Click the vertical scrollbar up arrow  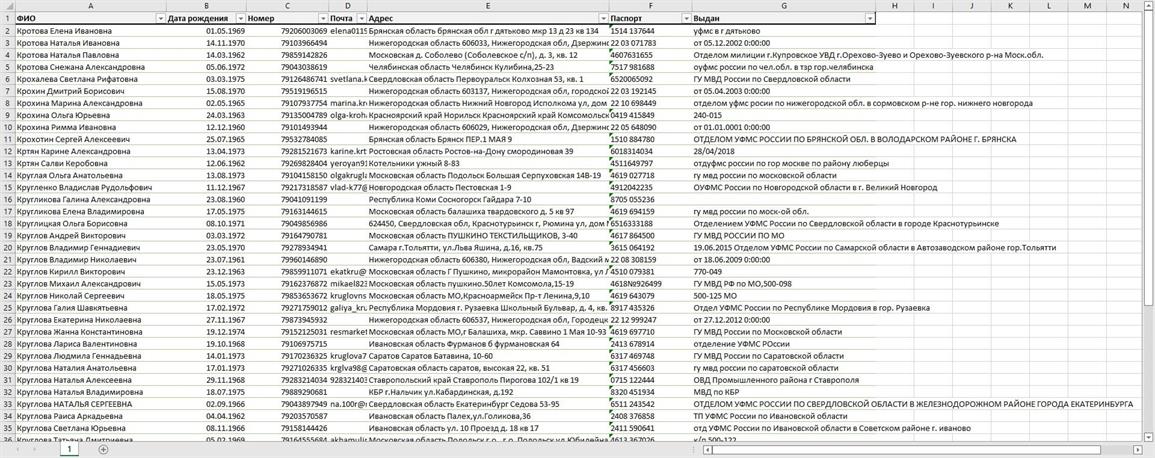1149,5
